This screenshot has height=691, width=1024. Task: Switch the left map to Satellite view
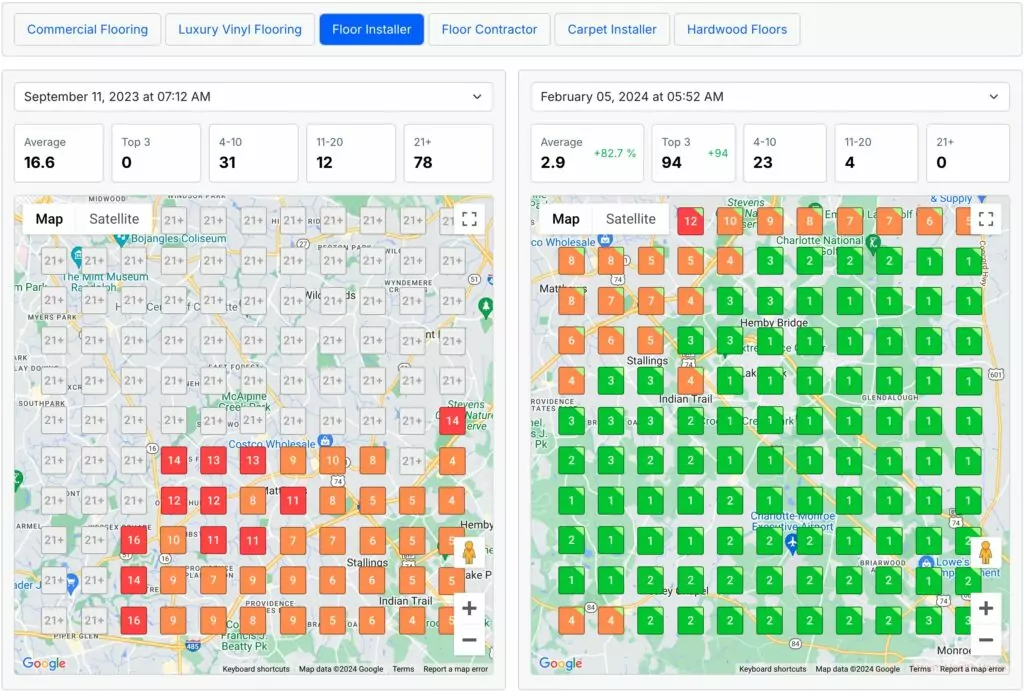pos(115,218)
